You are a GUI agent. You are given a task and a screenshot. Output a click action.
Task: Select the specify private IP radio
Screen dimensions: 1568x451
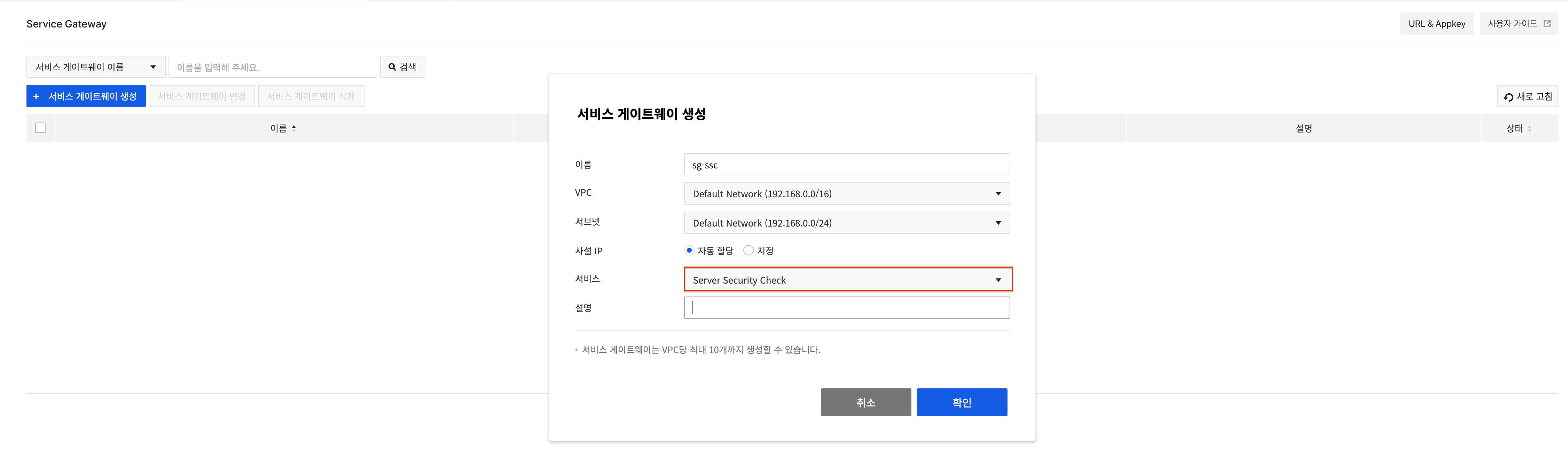pyautogui.click(x=748, y=250)
